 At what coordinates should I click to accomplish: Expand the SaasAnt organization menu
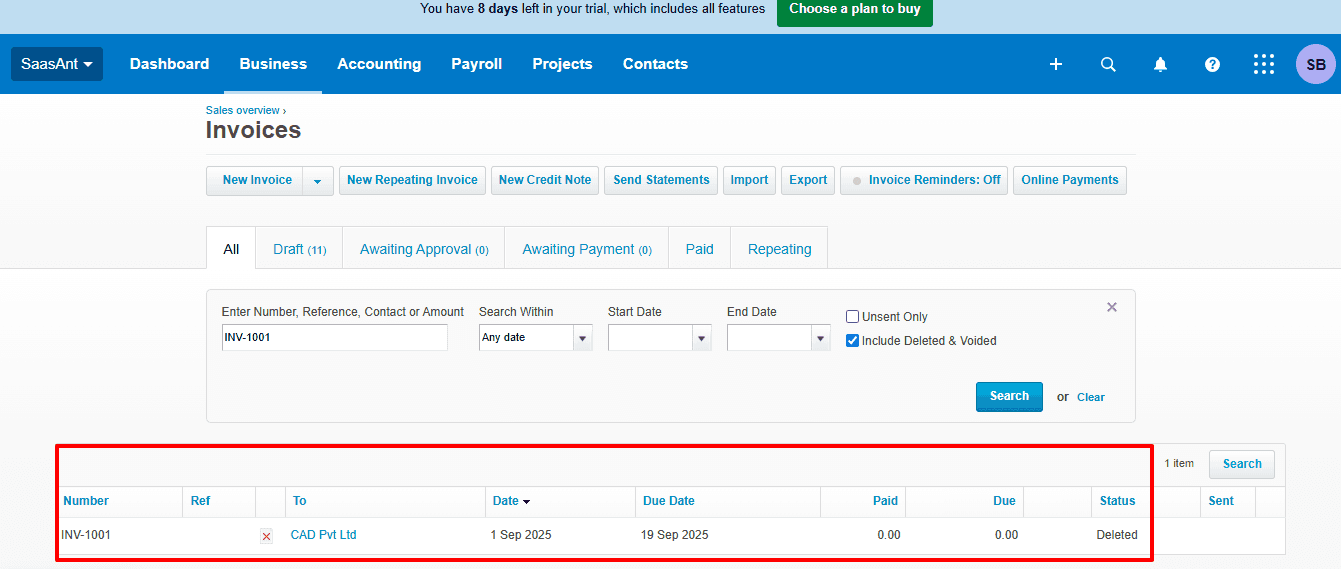57,64
